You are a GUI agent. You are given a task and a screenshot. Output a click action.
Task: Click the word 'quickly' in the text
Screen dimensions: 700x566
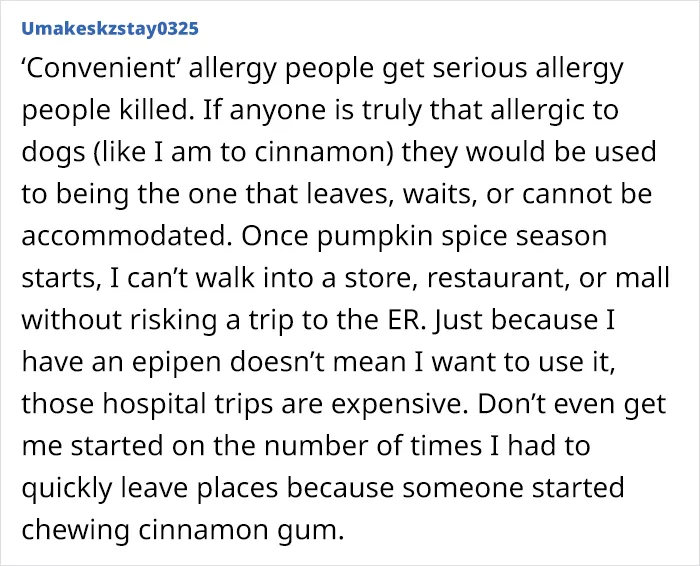coord(67,489)
